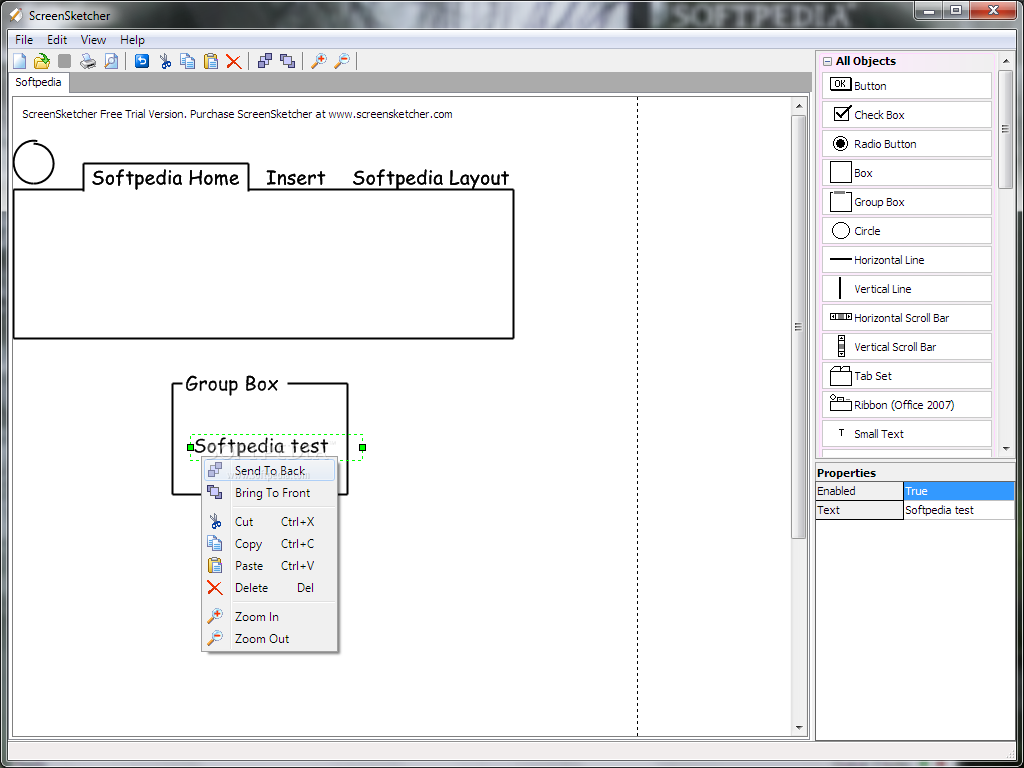Image resolution: width=1024 pixels, height=768 pixels.
Task: Choose Cut in the context menu
Action: 270,521
